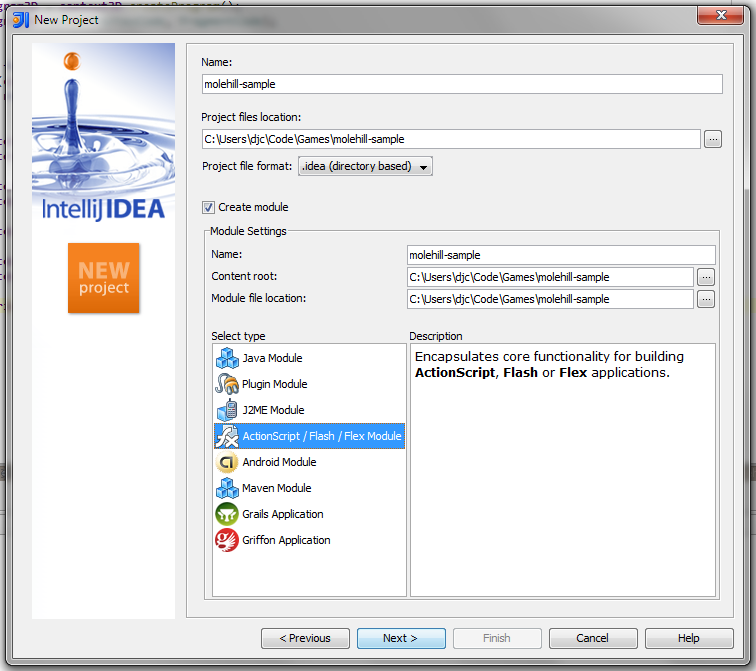Select Java Module type
This screenshot has width=756, height=671.
click(310, 358)
